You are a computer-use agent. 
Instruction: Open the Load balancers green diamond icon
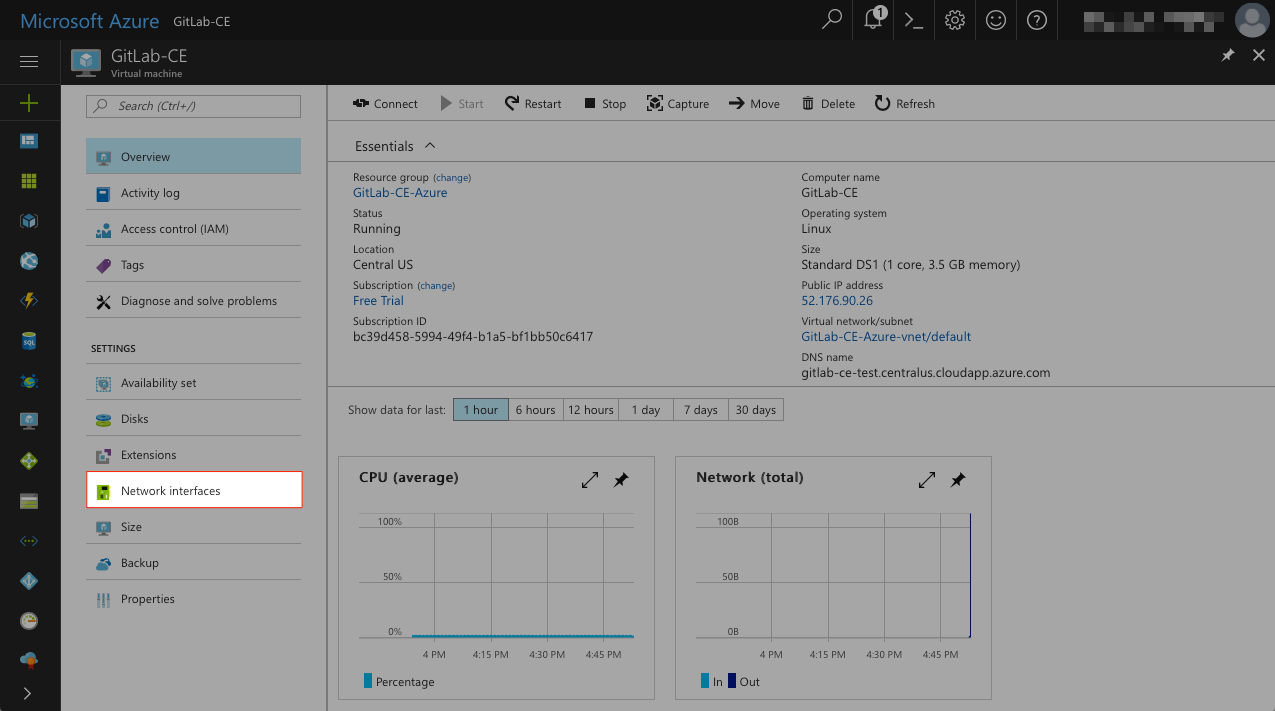click(x=29, y=461)
